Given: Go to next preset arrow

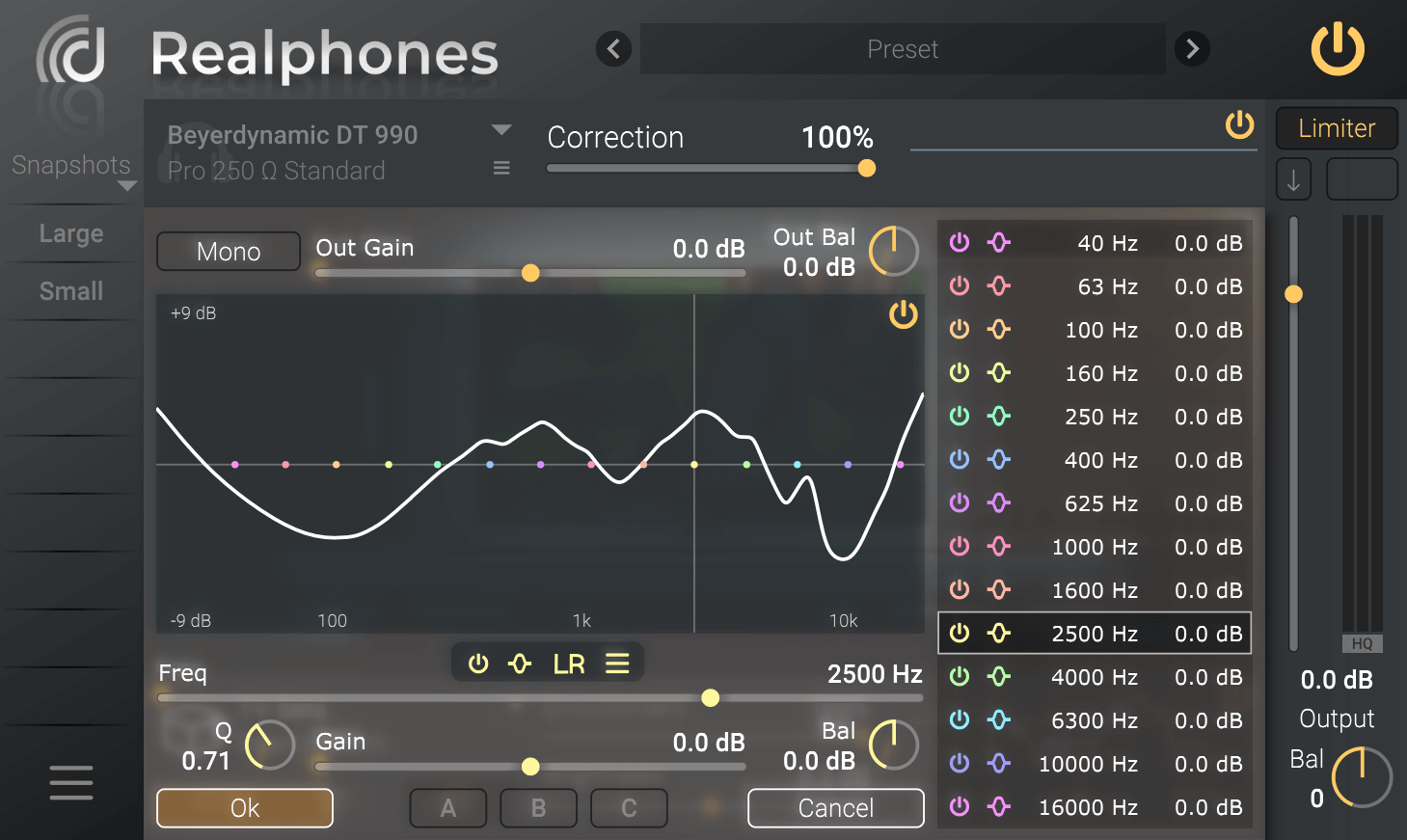Looking at the screenshot, I should coord(1192,48).
